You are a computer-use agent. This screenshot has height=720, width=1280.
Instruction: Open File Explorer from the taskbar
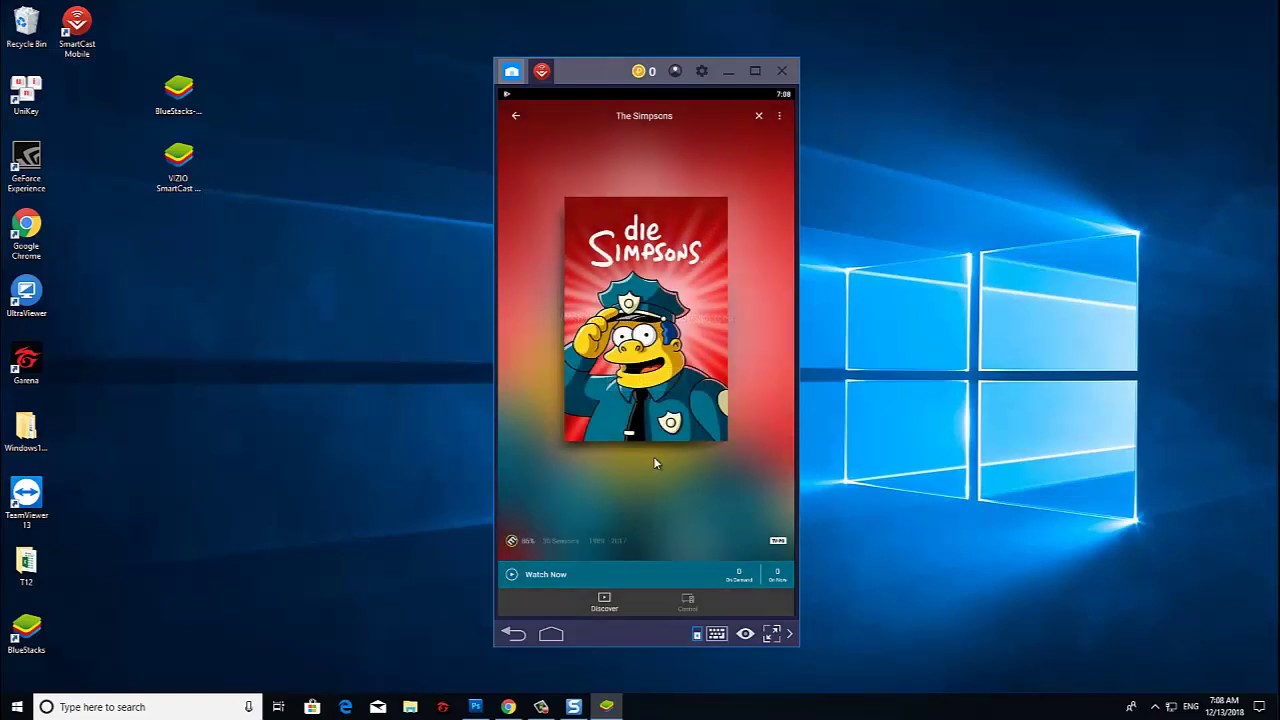click(x=410, y=707)
